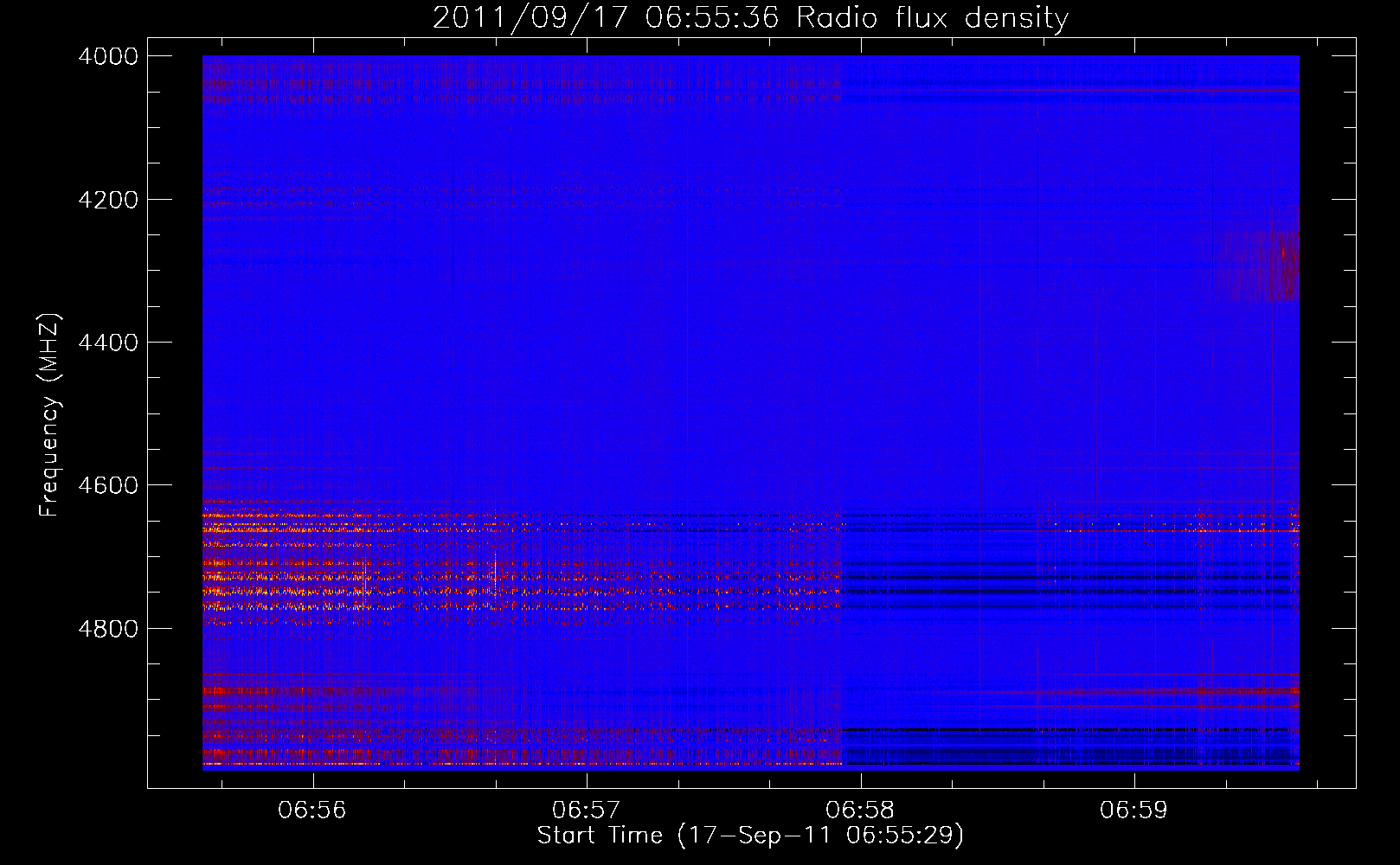
Task: Select the "4400" frequency axis label
Action: pos(108,343)
